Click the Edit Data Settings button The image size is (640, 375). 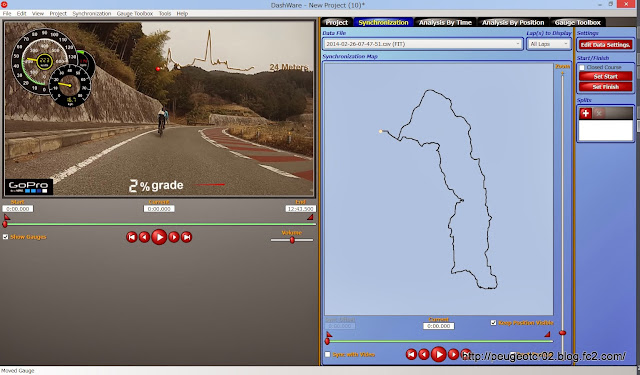tap(605, 44)
